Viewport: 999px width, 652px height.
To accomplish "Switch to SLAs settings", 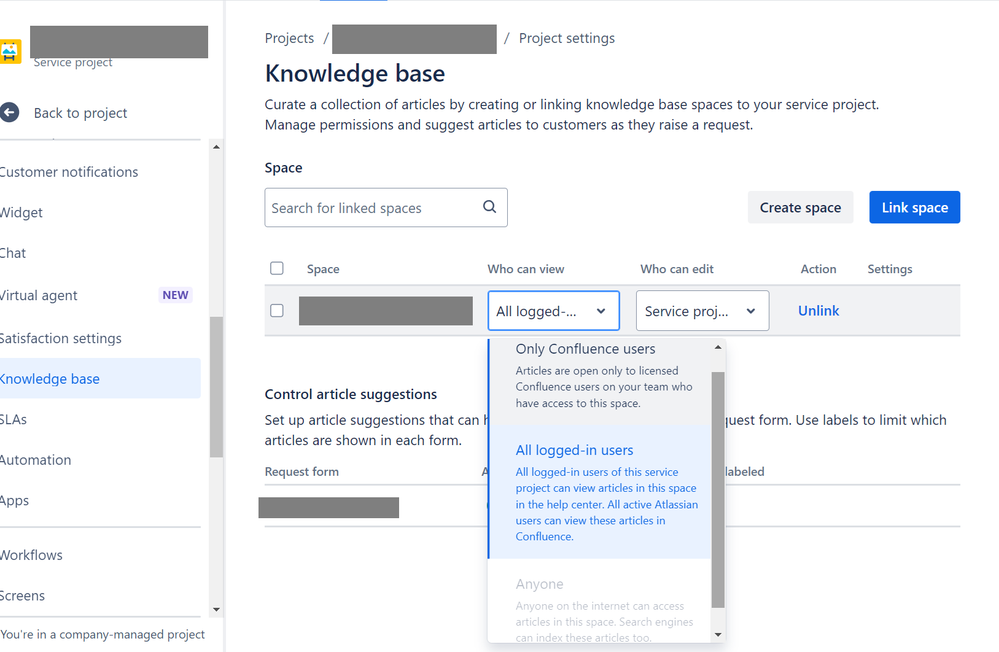I will point(14,418).
